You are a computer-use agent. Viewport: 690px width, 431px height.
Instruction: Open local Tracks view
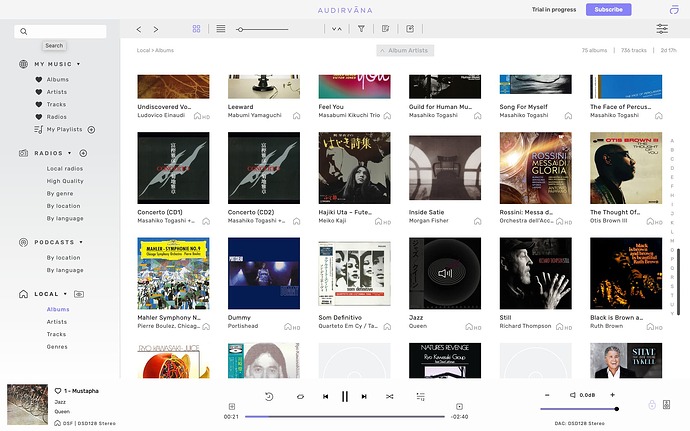click(56, 334)
